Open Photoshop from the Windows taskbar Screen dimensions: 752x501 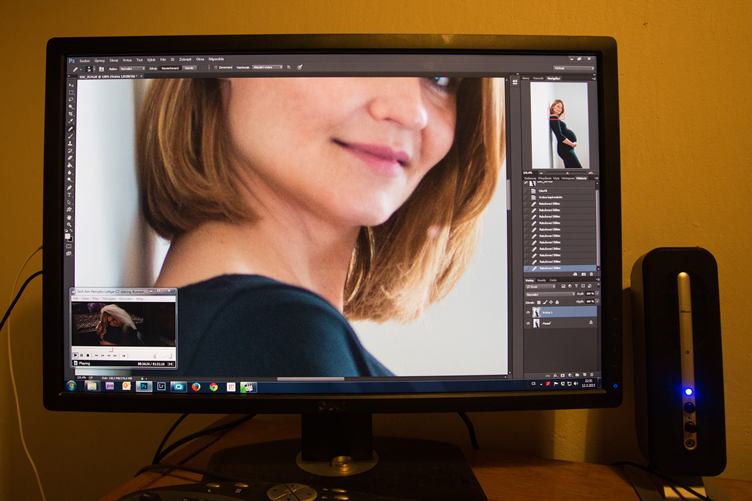point(143,386)
